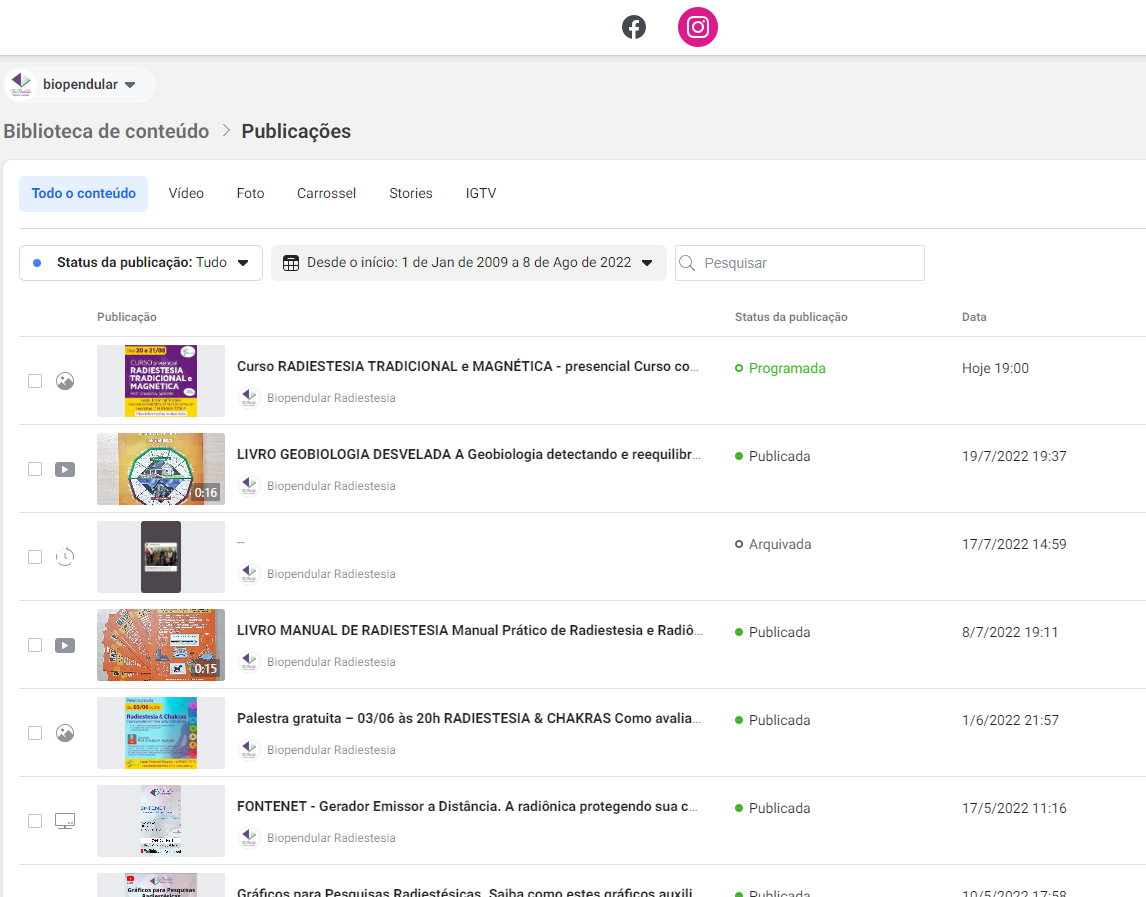Click video type icon for LIVRO GEOBIOLOGIA row

coord(65,469)
